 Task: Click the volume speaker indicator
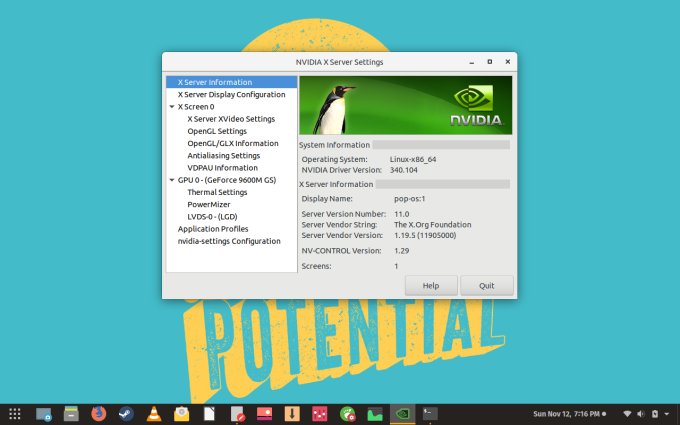pos(641,414)
